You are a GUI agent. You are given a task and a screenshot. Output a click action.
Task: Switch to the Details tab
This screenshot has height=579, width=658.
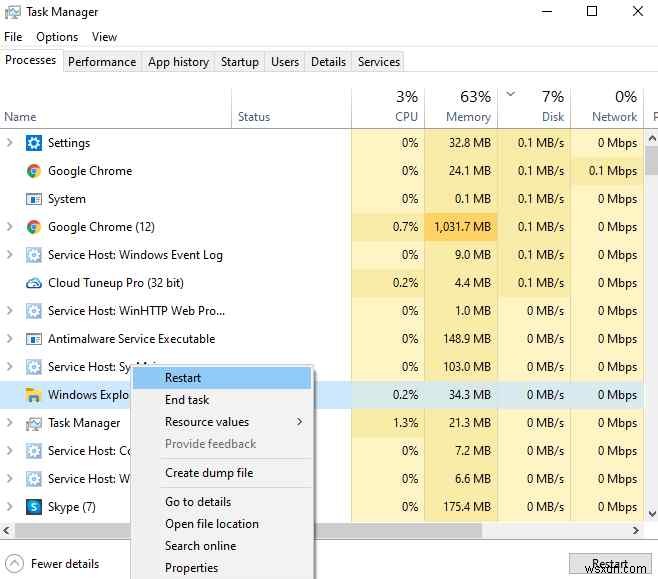coord(328,62)
